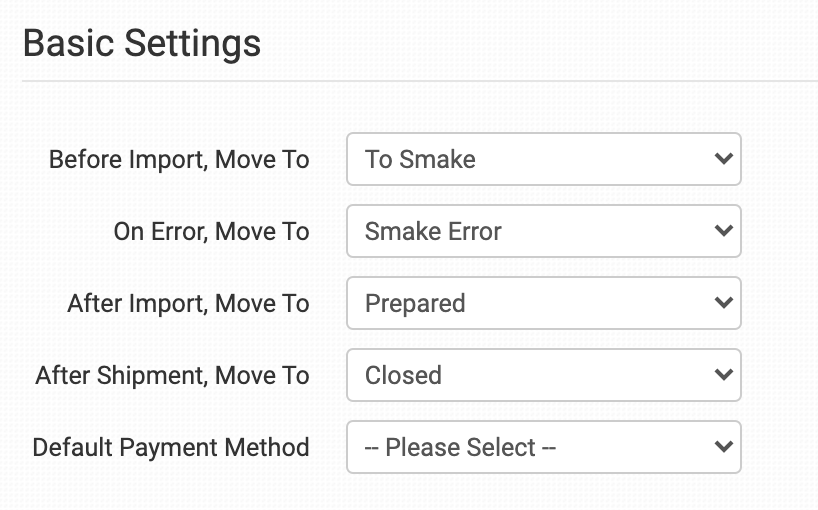
Task: Click the chevron arrow on the Please Select dropdown
Action: tap(724, 447)
